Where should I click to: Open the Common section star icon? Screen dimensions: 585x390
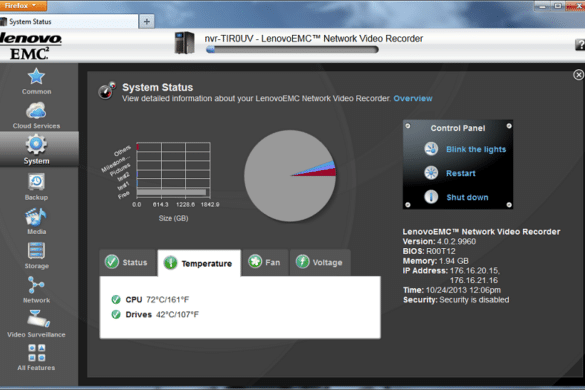[36, 77]
